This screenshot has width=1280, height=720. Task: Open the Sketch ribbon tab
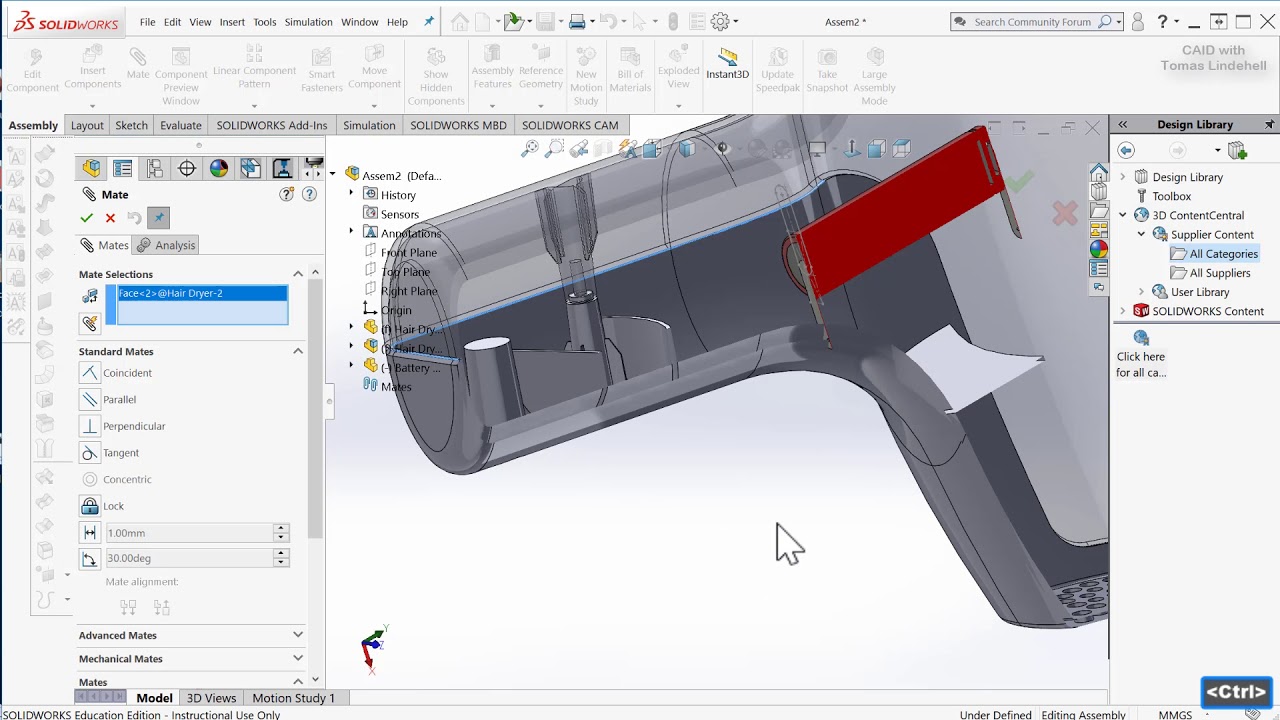point(132,125)
